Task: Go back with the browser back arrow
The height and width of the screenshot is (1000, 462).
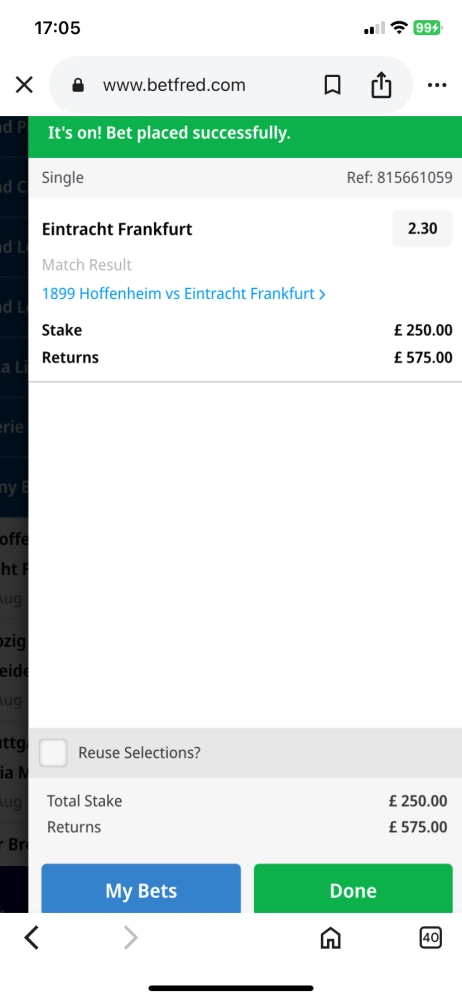Action: point(31,938)
